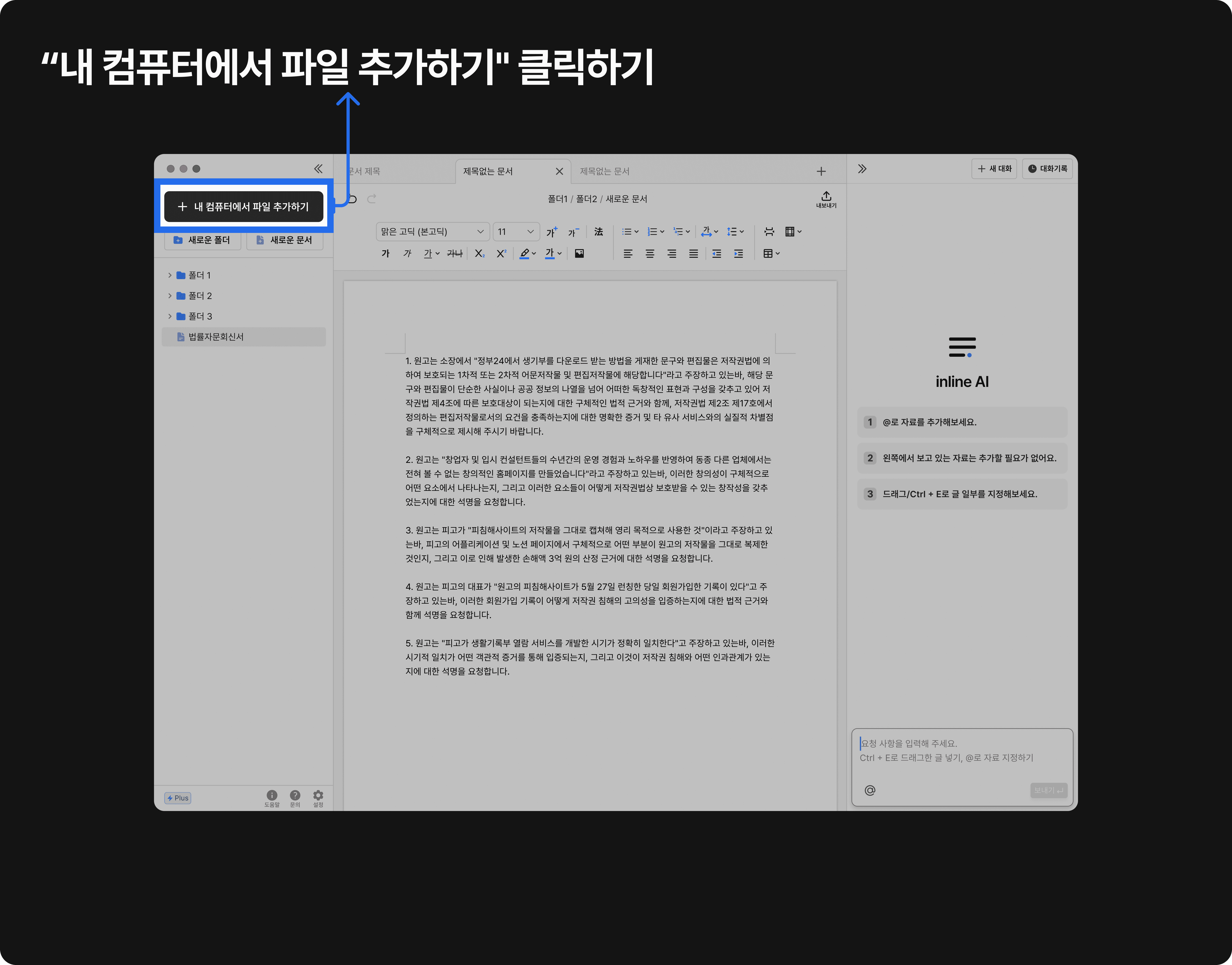Switch to the '문서 제목' tab

(364, 171)
